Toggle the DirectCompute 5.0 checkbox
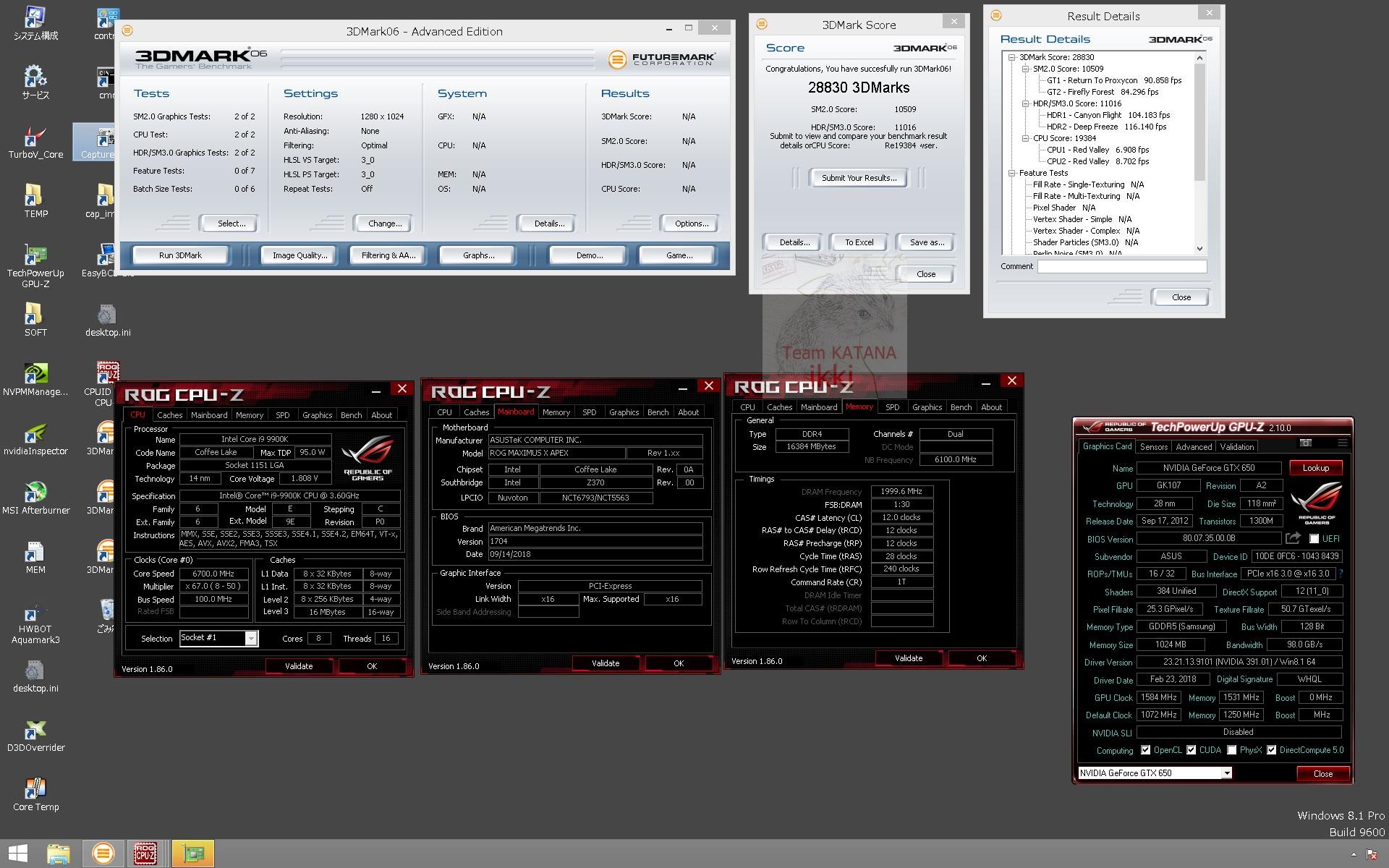This screenshot has width=1389, height=868. point(1271,750)
